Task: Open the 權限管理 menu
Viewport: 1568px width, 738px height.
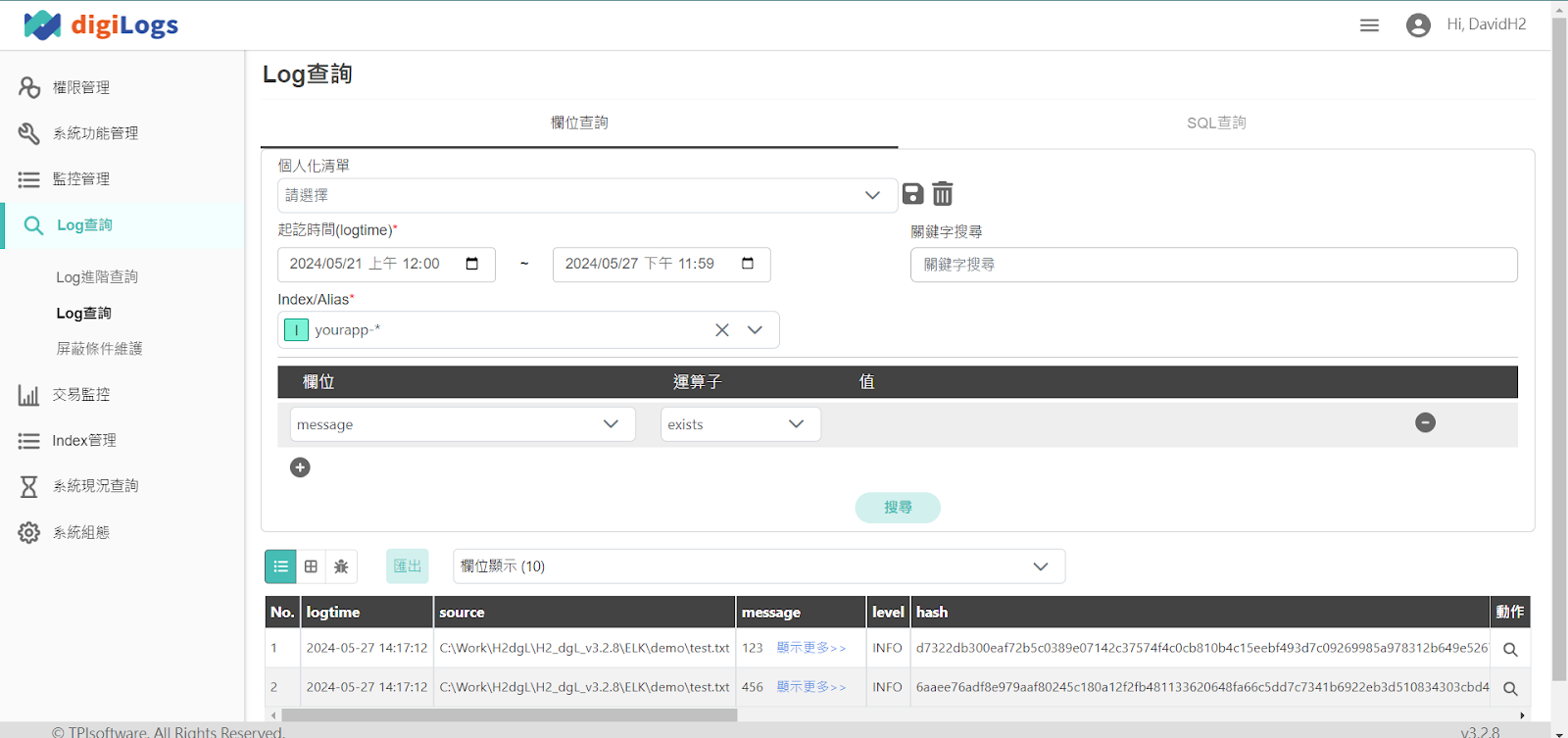Action: click(81, 87)
